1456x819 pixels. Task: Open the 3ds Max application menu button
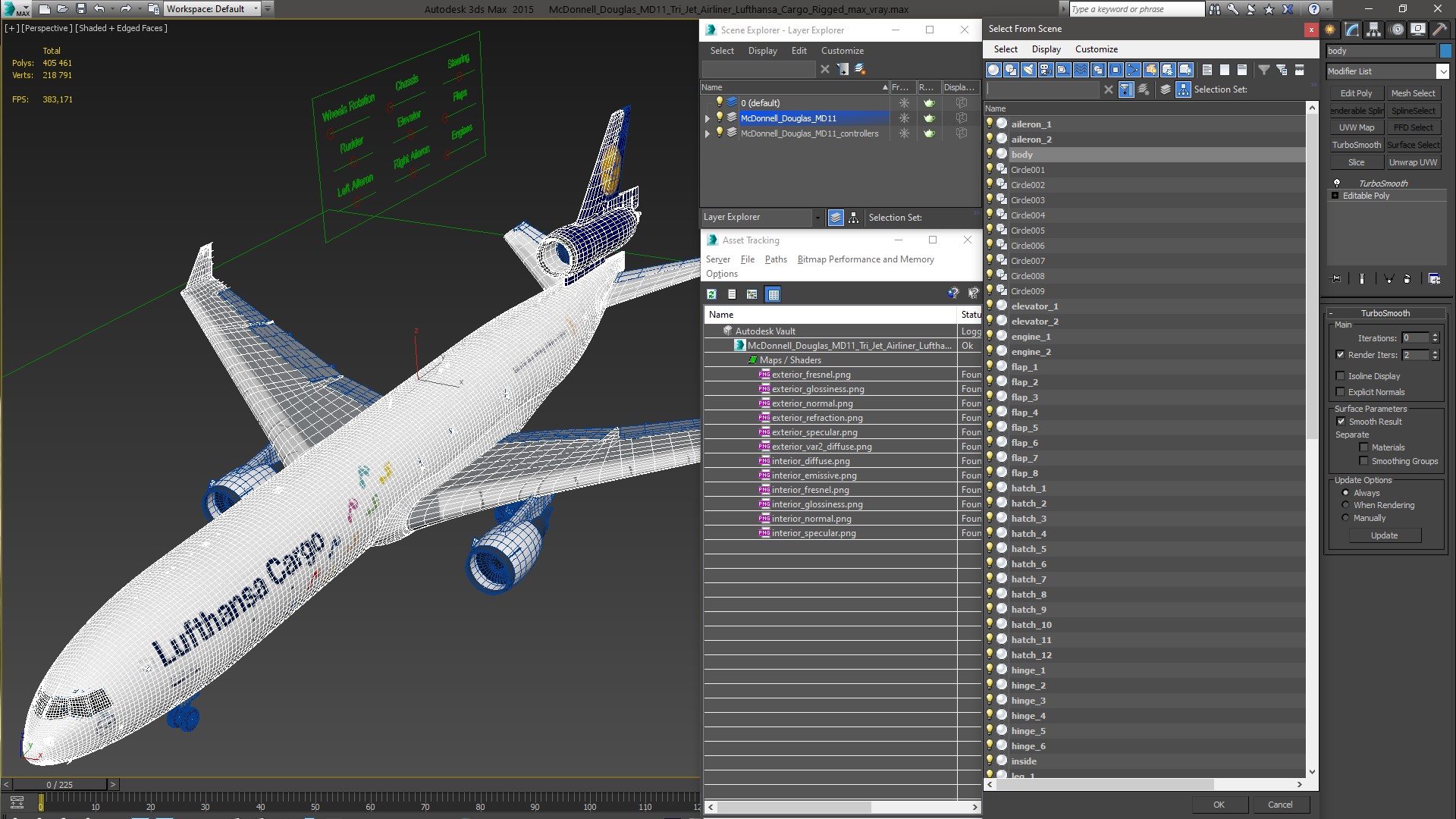point(17,9)
